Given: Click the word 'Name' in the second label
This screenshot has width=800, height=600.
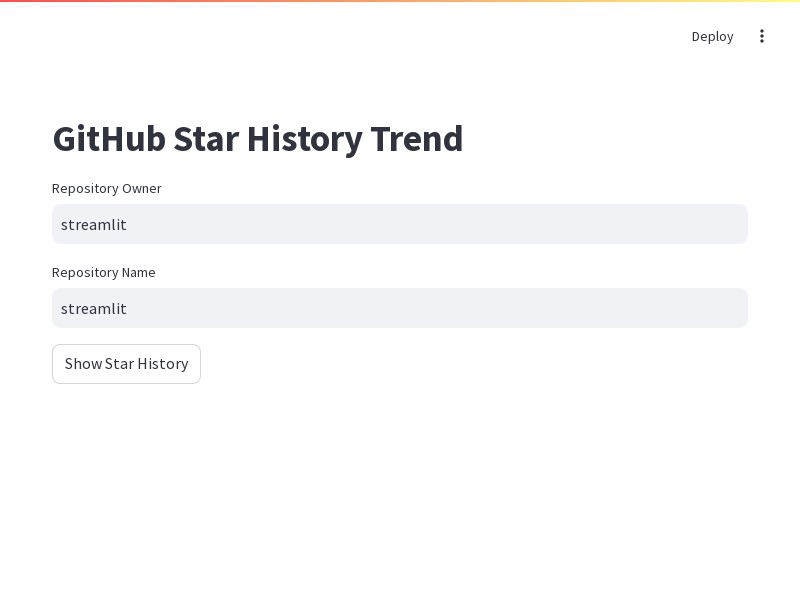Looking at the screenshot, I should coord(138,272).
